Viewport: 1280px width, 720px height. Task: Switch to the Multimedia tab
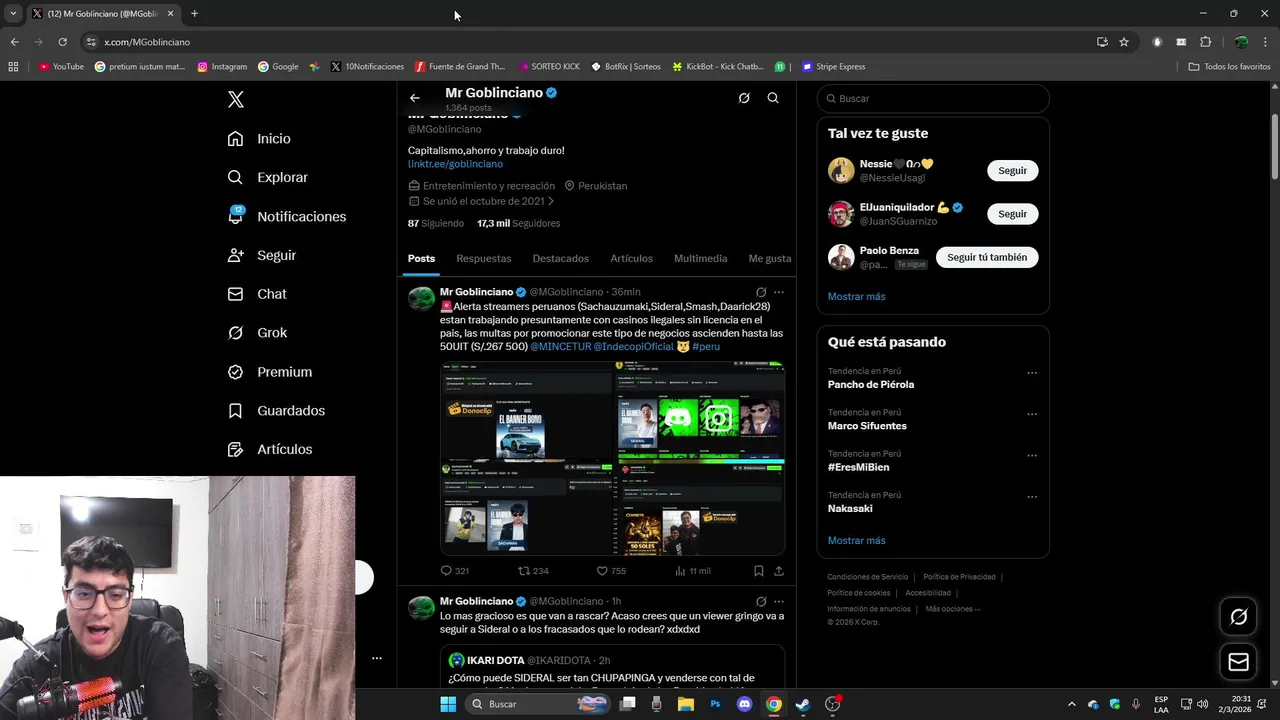coord(700,258)
